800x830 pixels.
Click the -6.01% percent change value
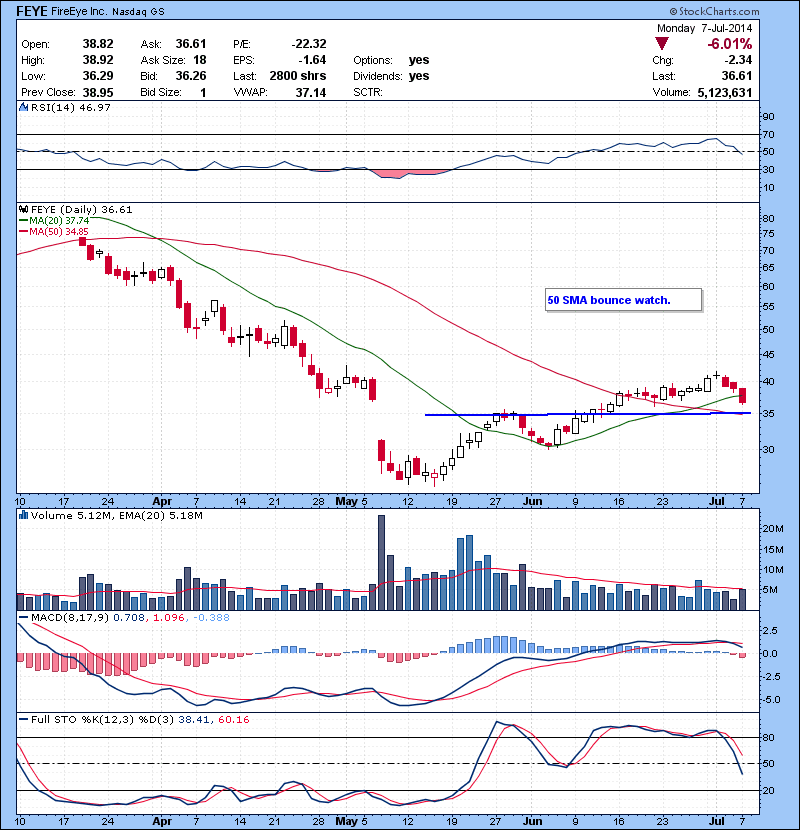coord(731,44)
